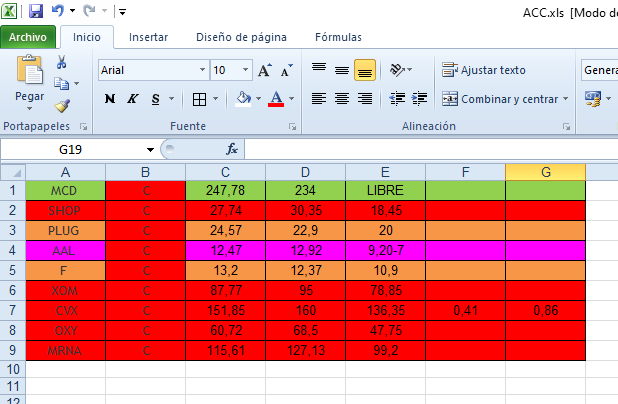Undo the last action

point(58,11)
